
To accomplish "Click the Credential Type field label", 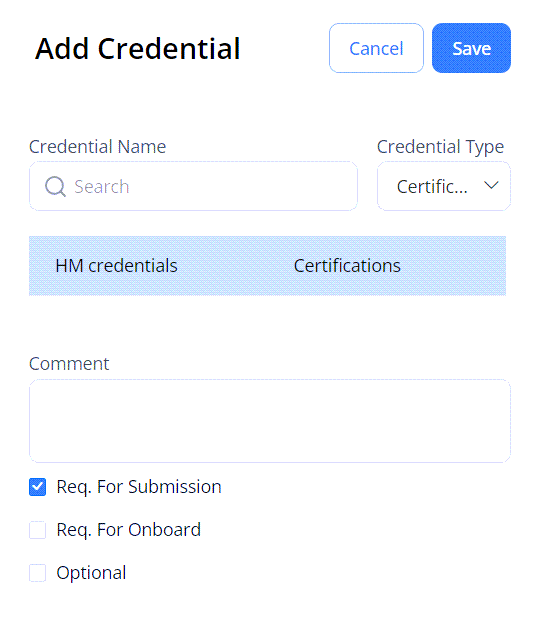I will pyautogui.click(x=440, y=147).
